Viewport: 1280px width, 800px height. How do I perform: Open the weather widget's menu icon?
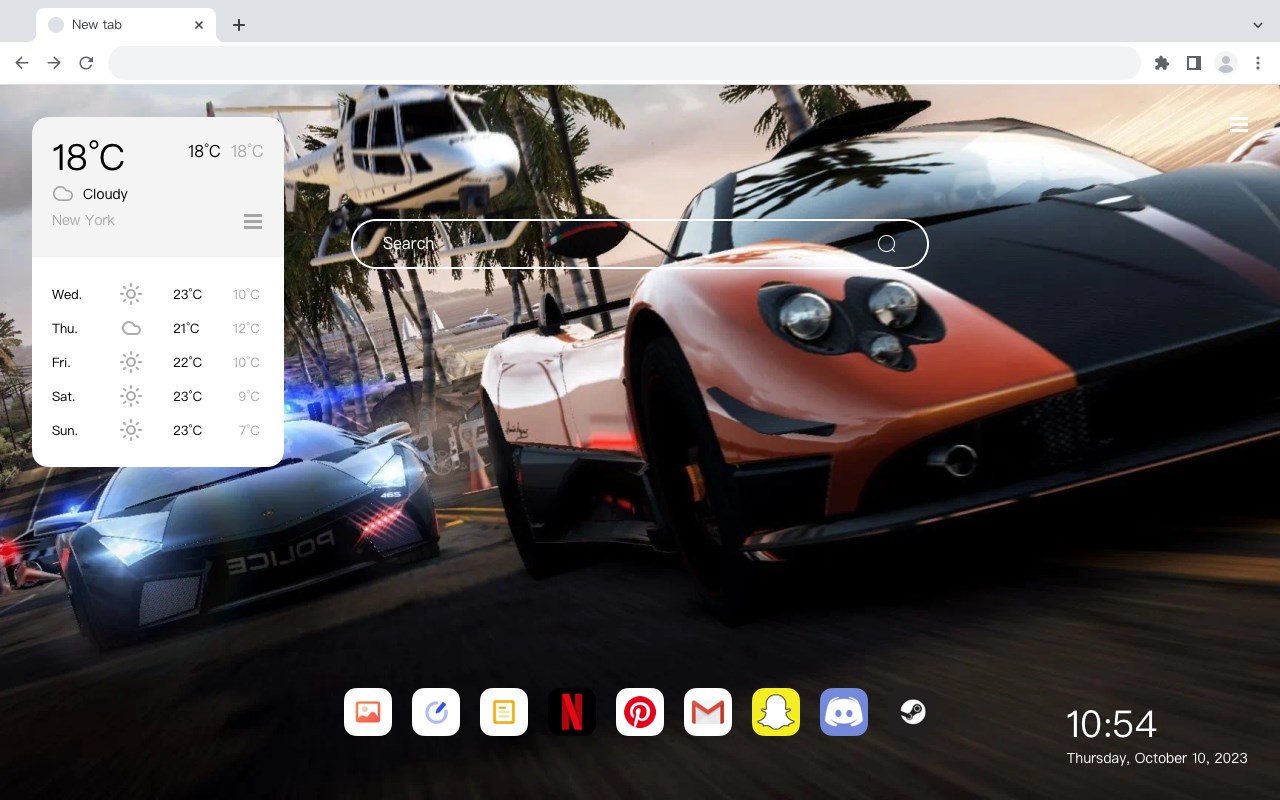(x=253, y=221)
